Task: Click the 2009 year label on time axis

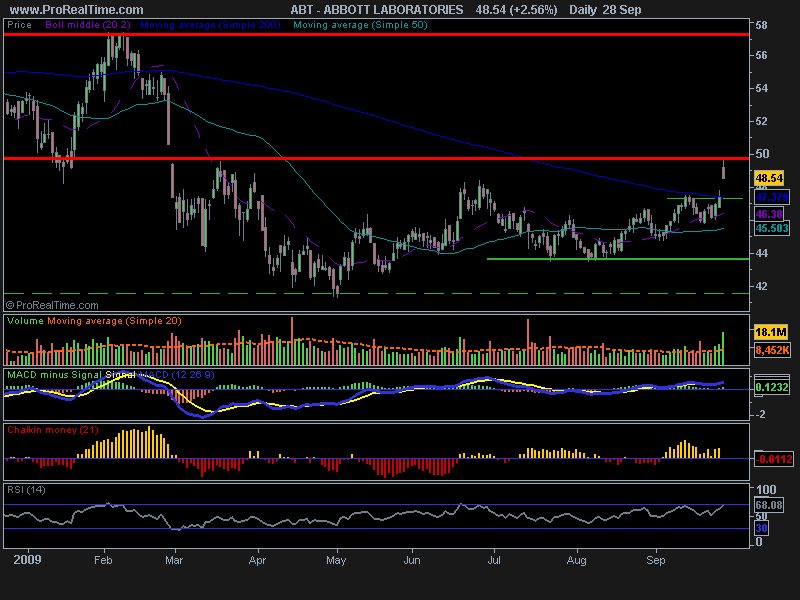Action: tap(28, 560)
